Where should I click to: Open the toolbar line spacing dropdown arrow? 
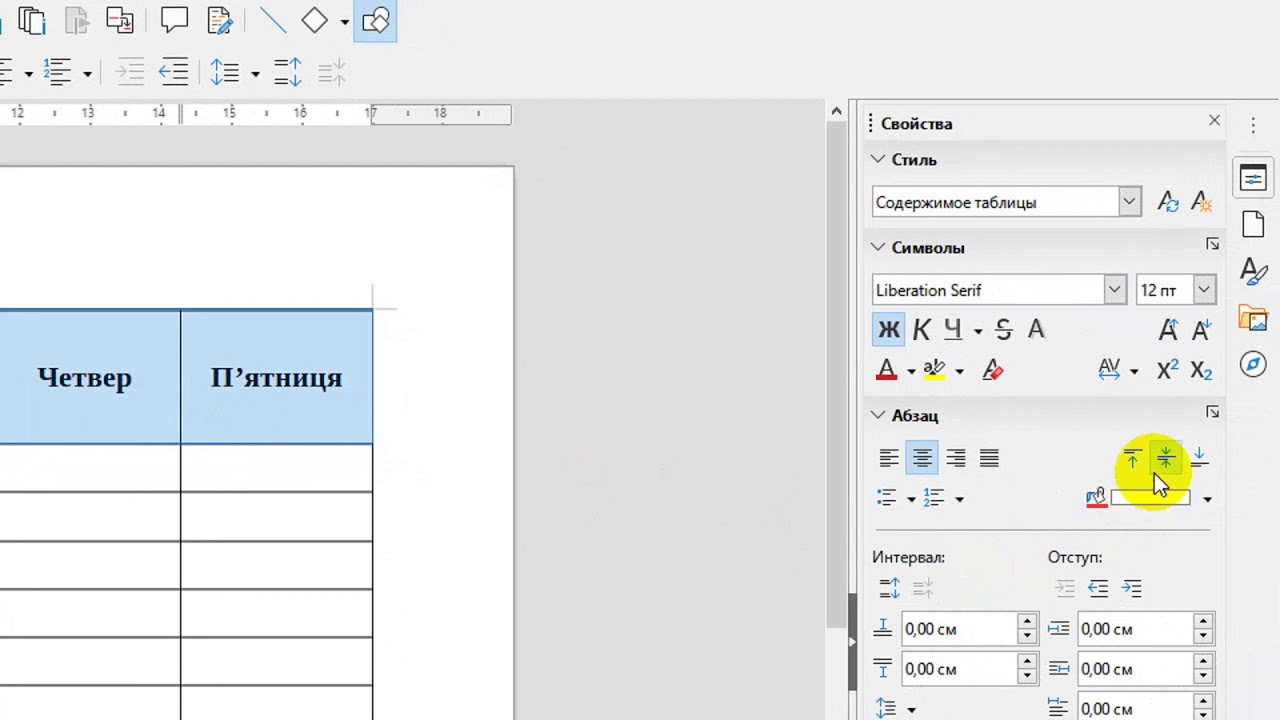pos(255,73)
